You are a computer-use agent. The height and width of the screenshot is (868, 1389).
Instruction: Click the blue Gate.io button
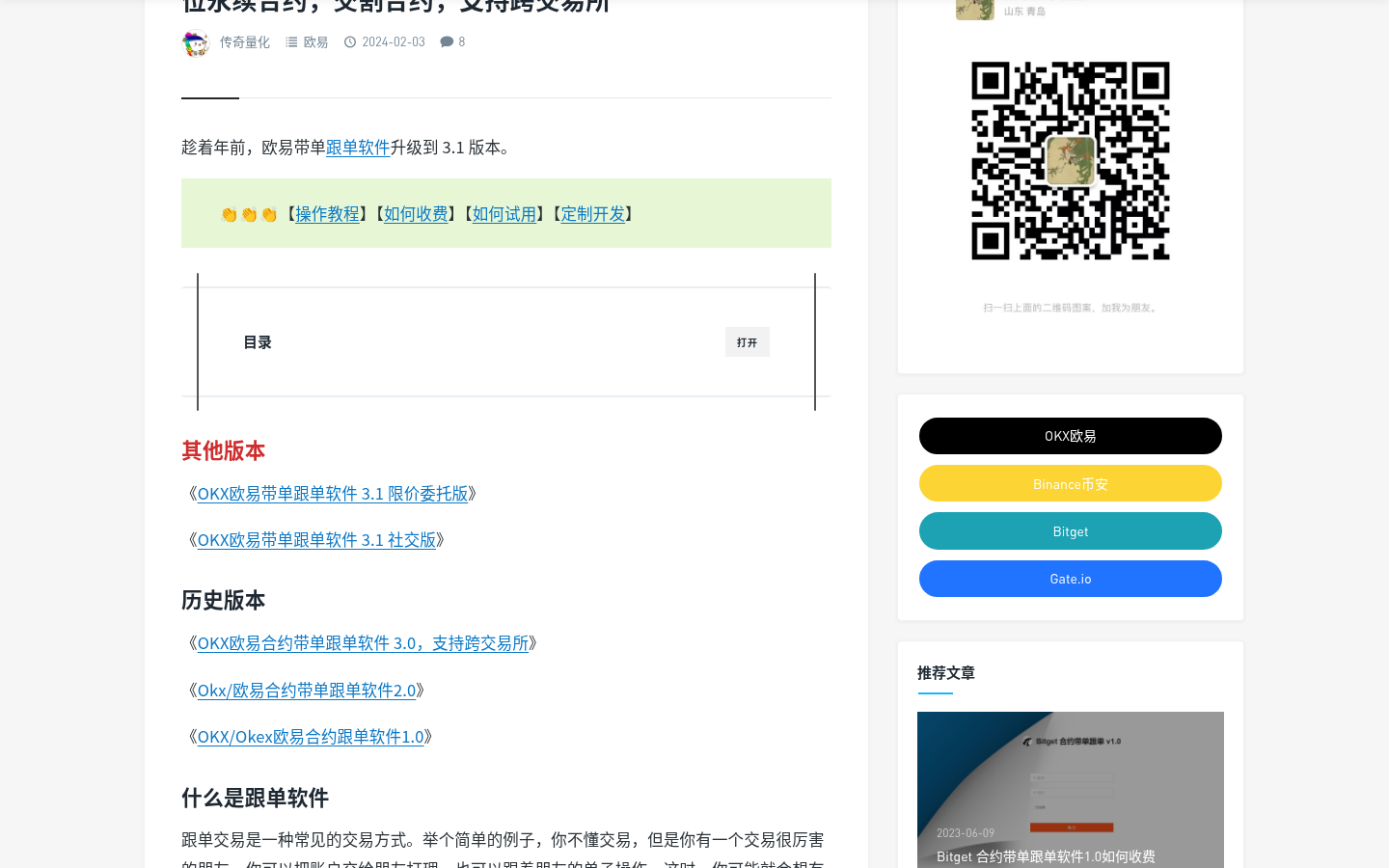(x=1071, y=579)
